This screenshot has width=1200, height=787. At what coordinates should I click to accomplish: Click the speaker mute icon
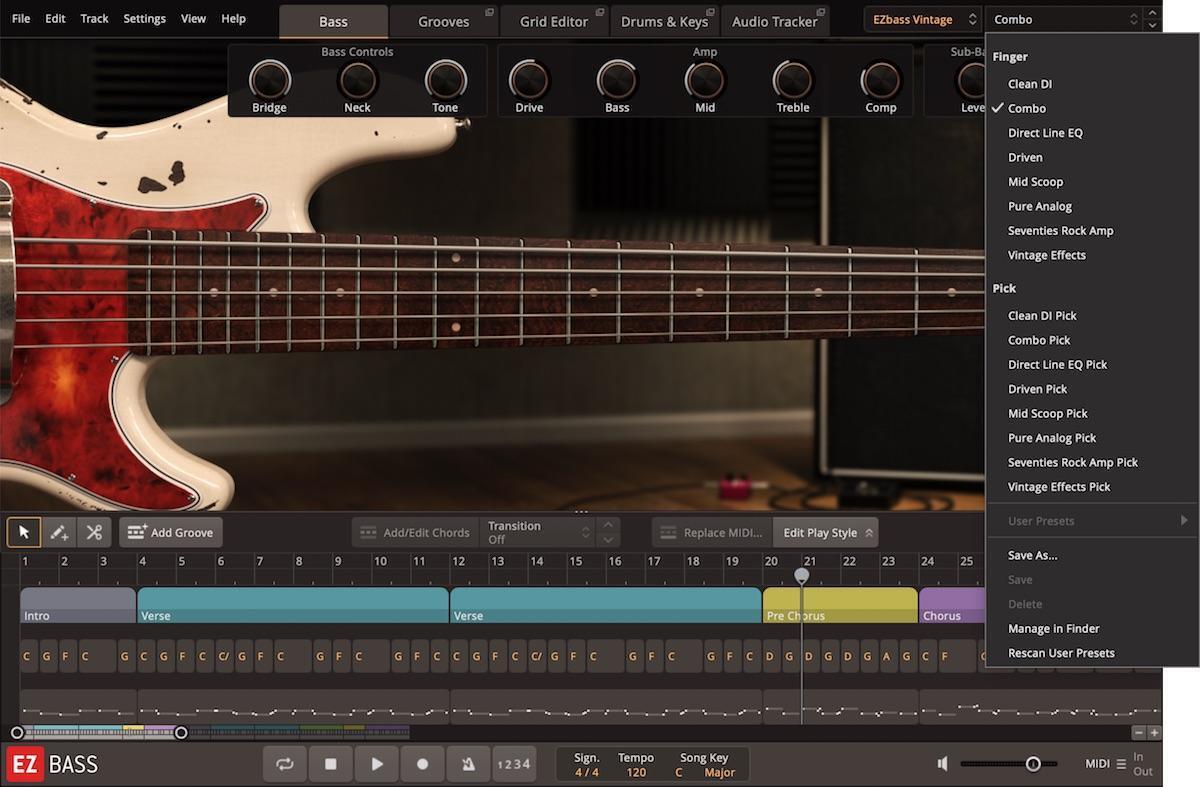pos(941,763)
